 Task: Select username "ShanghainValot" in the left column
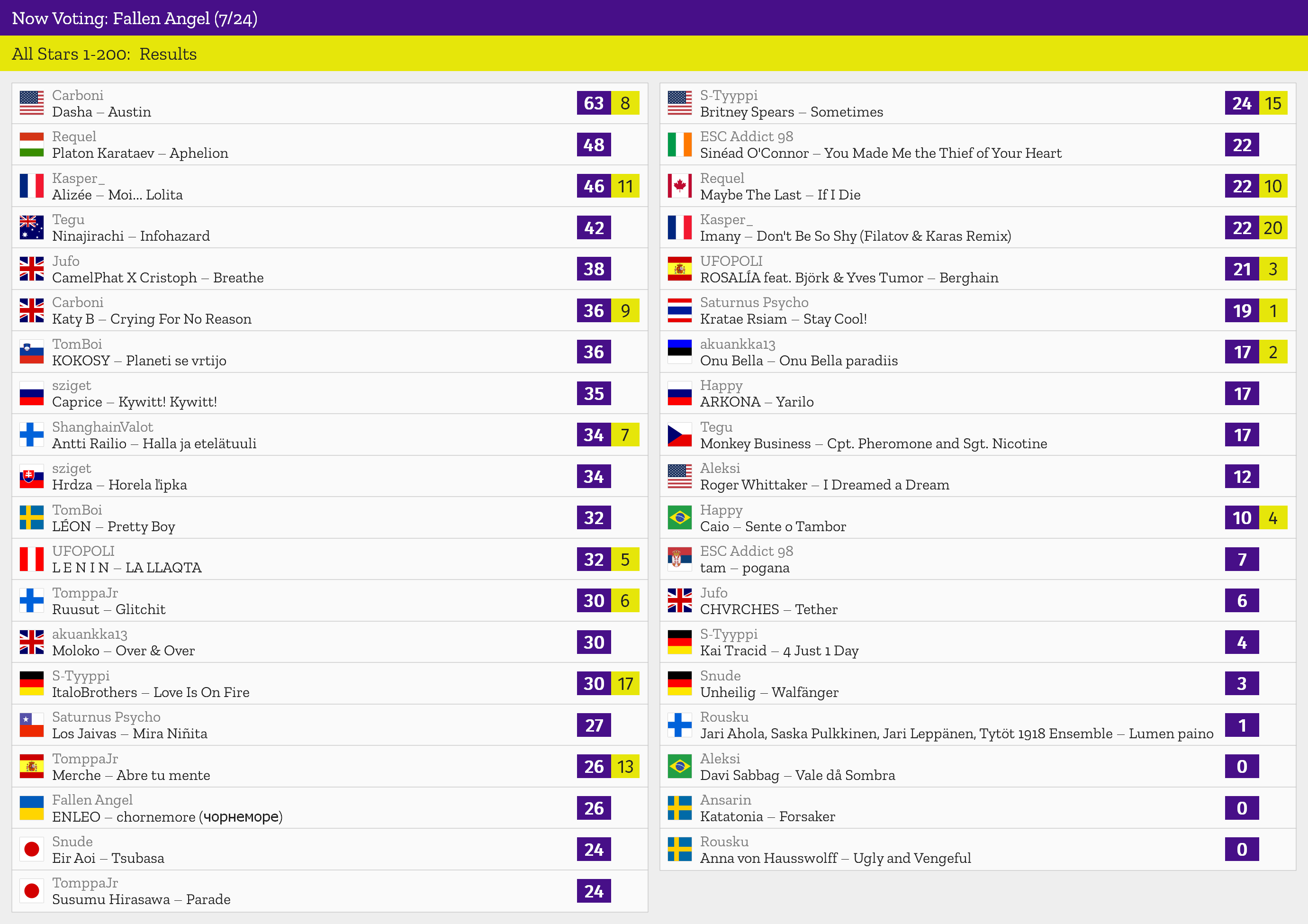coord(102,426)
